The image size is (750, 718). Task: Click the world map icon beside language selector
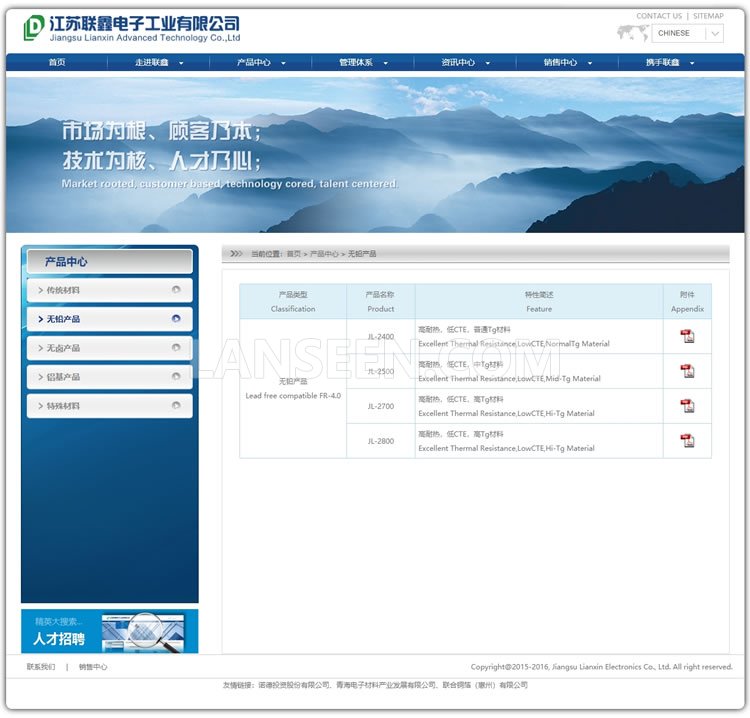click(x=632, y=33)
